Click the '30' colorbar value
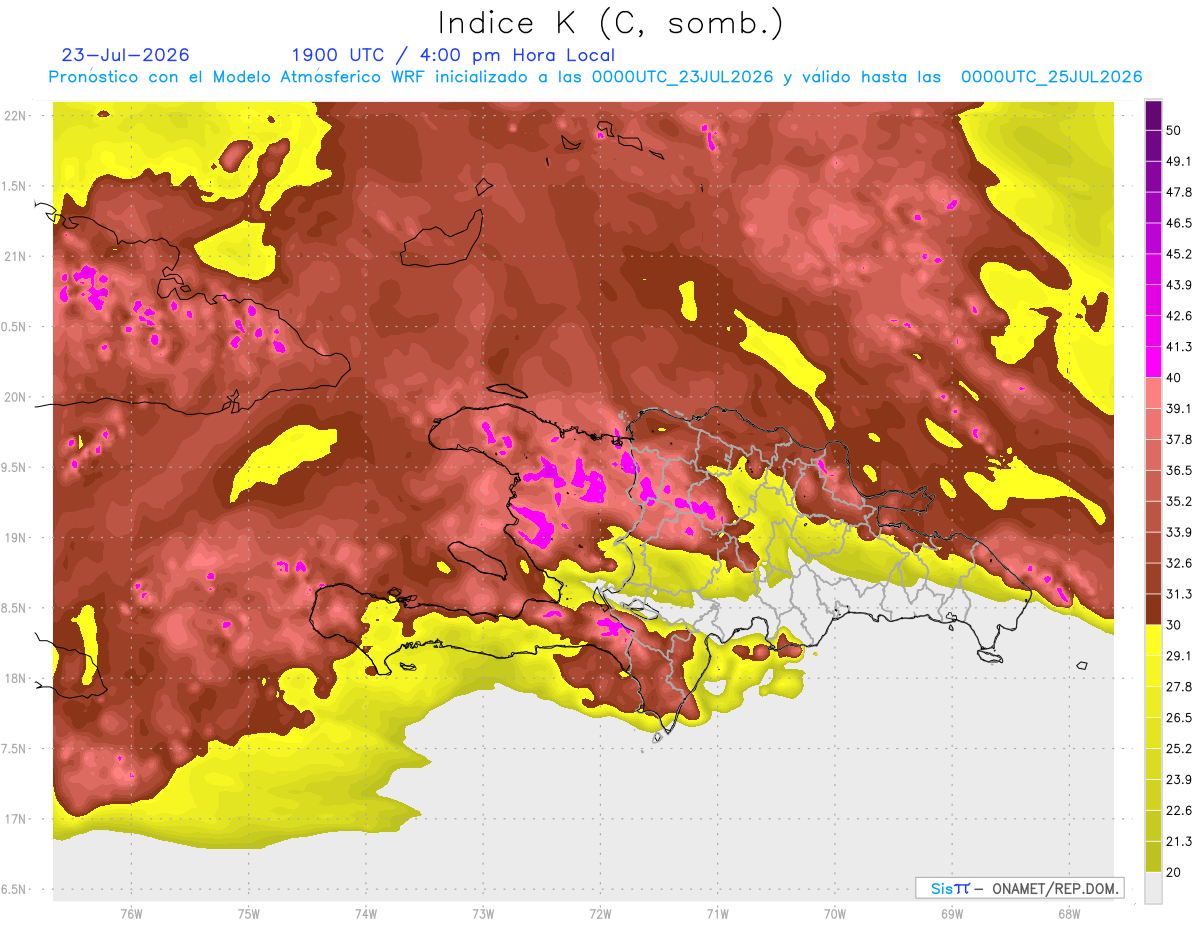This screenshot has width=1200, height=927. click(1174, 625)
